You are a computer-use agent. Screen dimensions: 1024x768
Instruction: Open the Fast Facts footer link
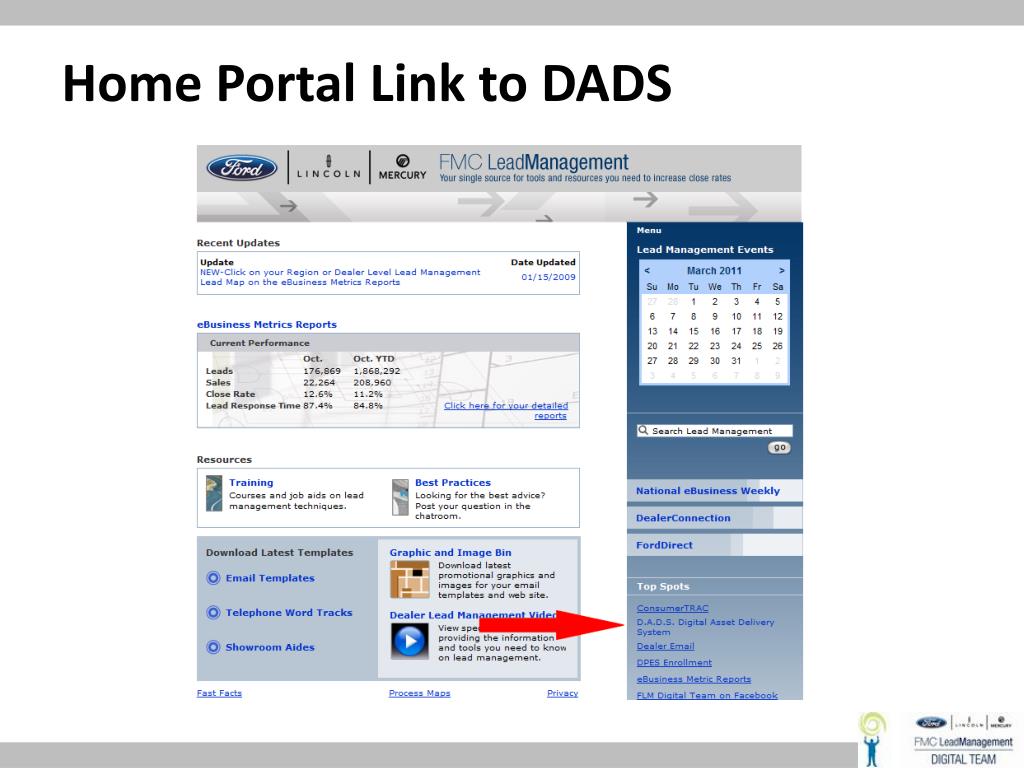click(219, 693)
